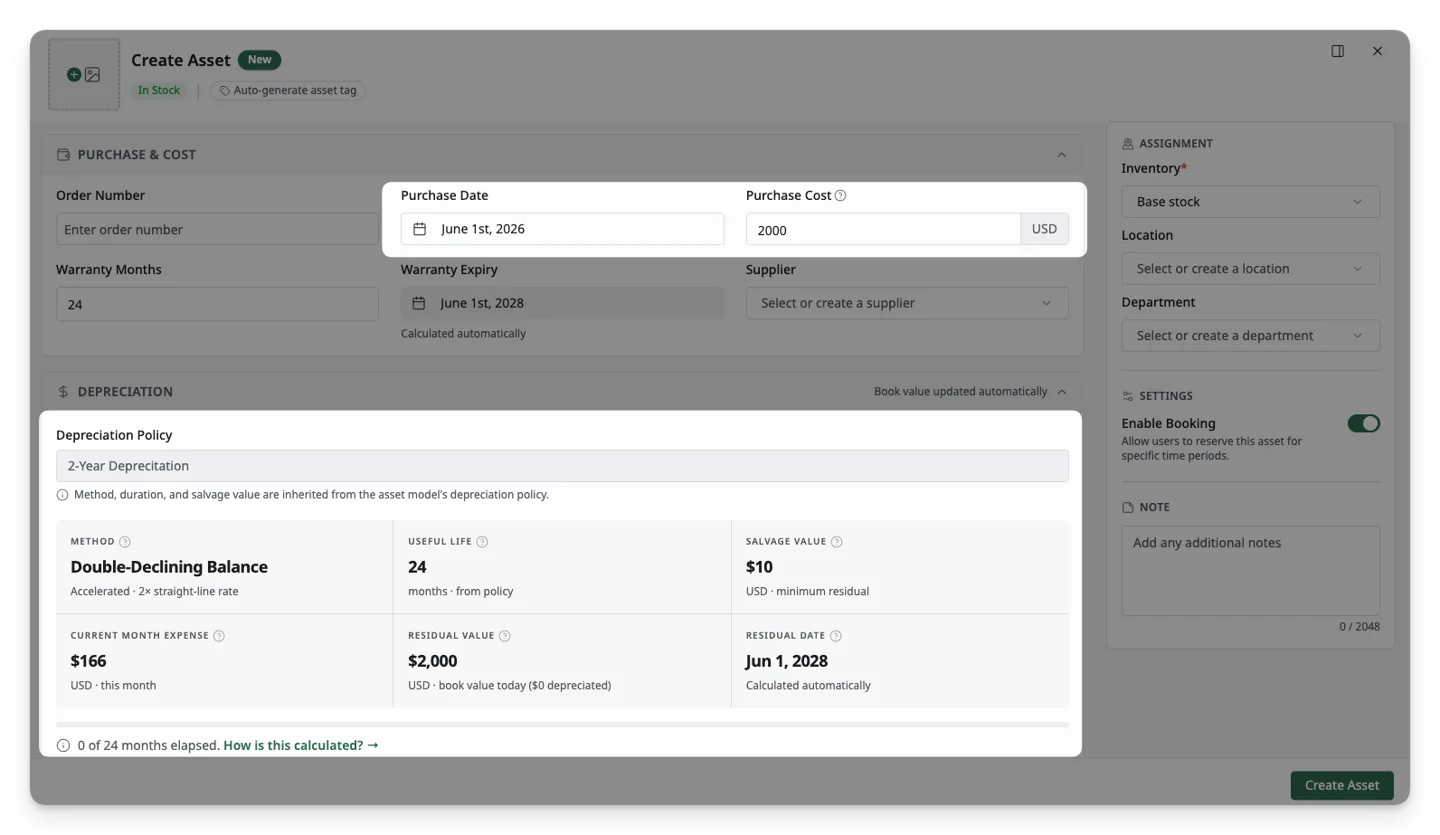The width and height of the screenshot is (1440, 835).
Task: Toggle the Enable Booking switch
Action: [x=1363, y=423]
